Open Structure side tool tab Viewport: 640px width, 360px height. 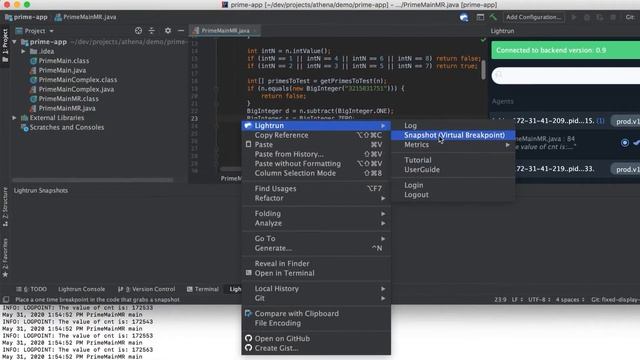click(5, 207)
